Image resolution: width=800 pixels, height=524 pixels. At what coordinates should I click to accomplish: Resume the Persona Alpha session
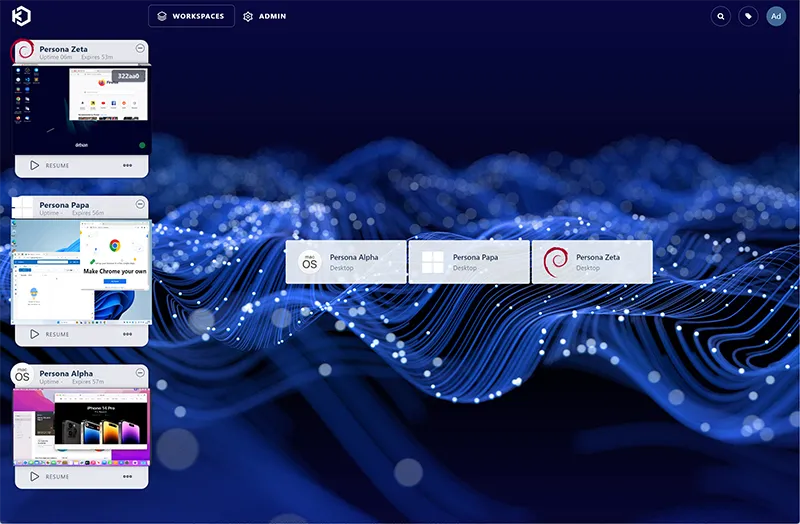50,477
